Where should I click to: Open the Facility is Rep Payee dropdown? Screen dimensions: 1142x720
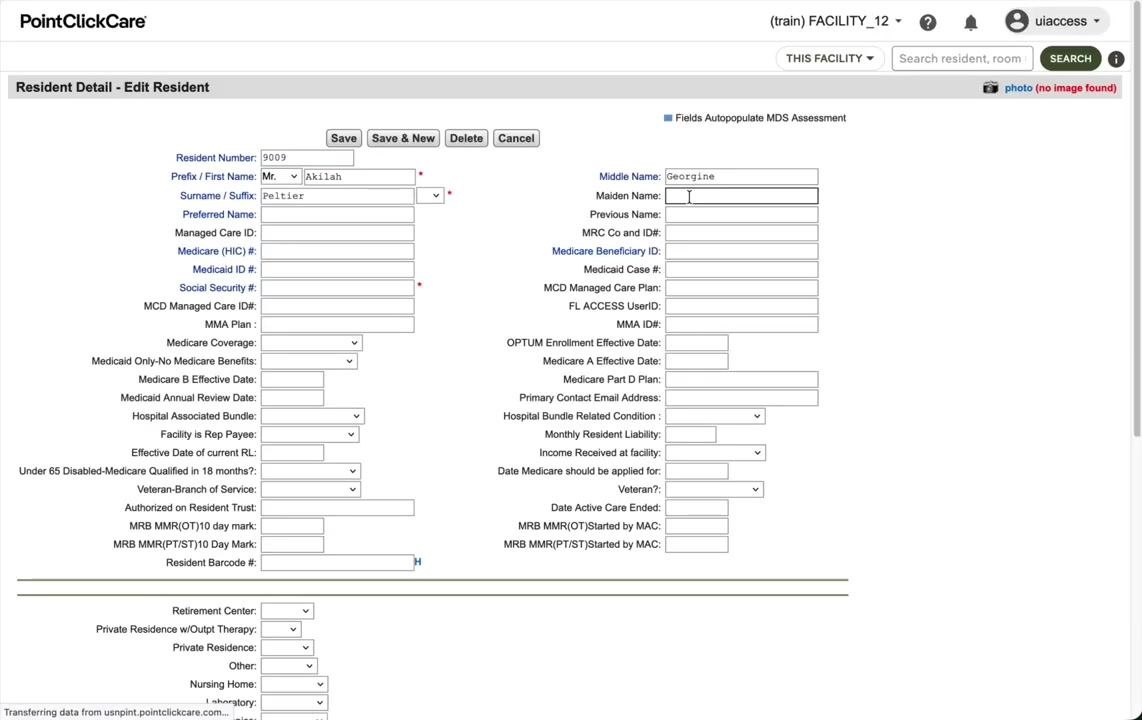click(310, 435)
